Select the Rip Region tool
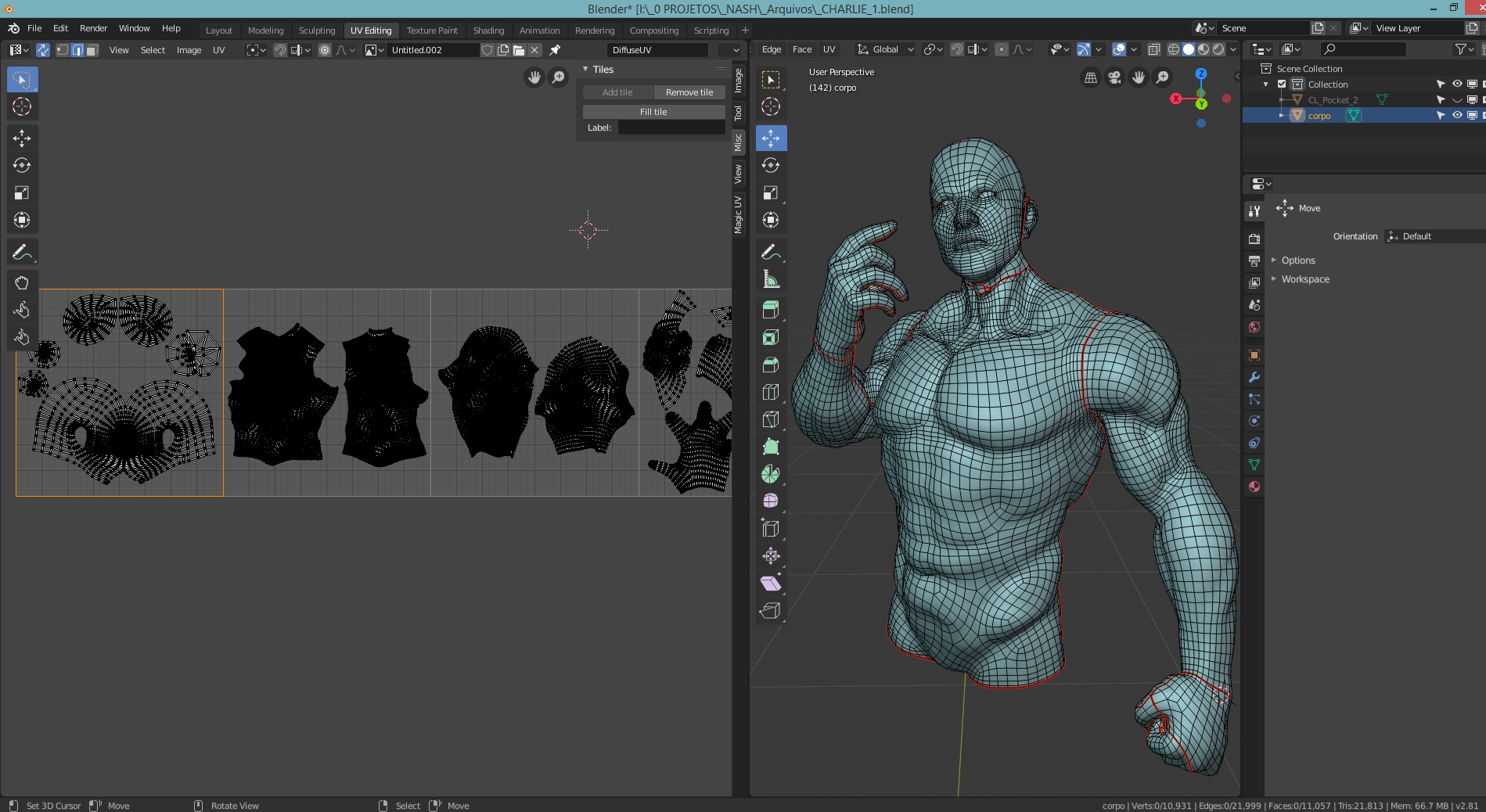1486x812 pixels. point(771,611)
